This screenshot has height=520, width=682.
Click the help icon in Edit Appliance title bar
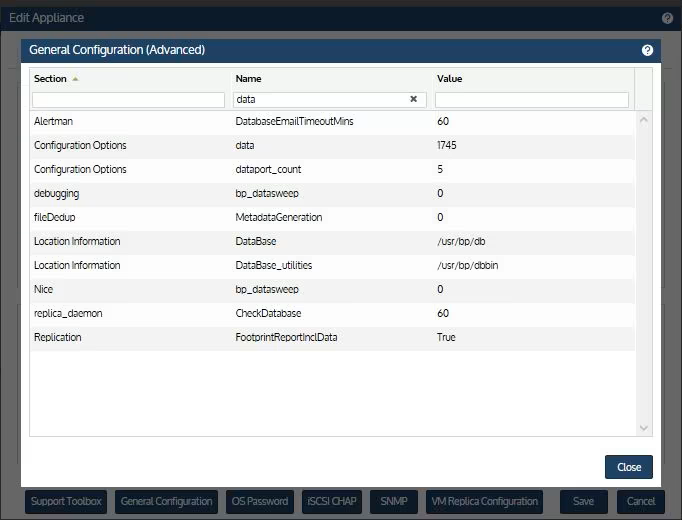pyautogui.click(x=667, y=18)
